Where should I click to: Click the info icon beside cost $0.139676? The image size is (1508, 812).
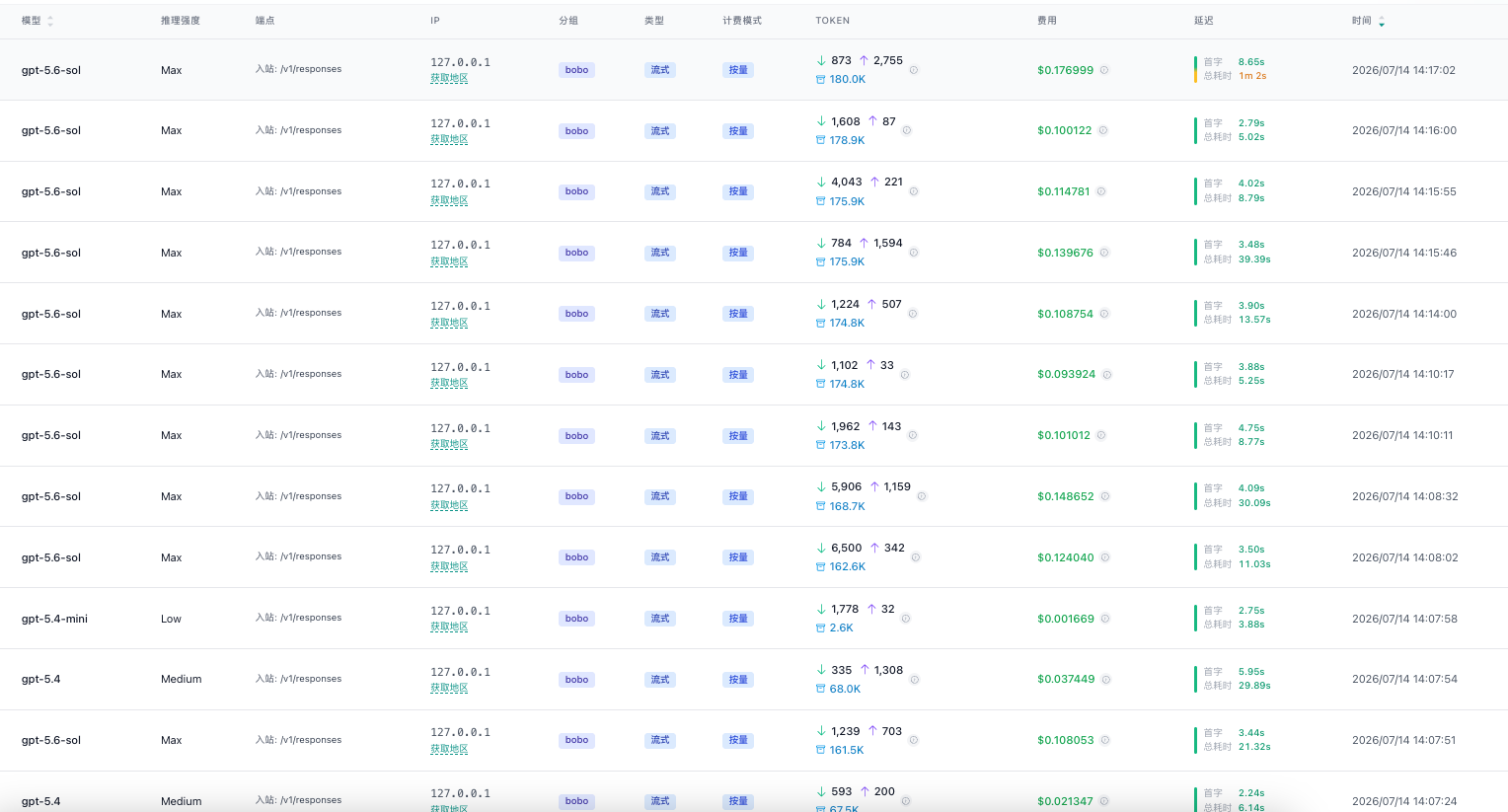(x=1104, y=253)
